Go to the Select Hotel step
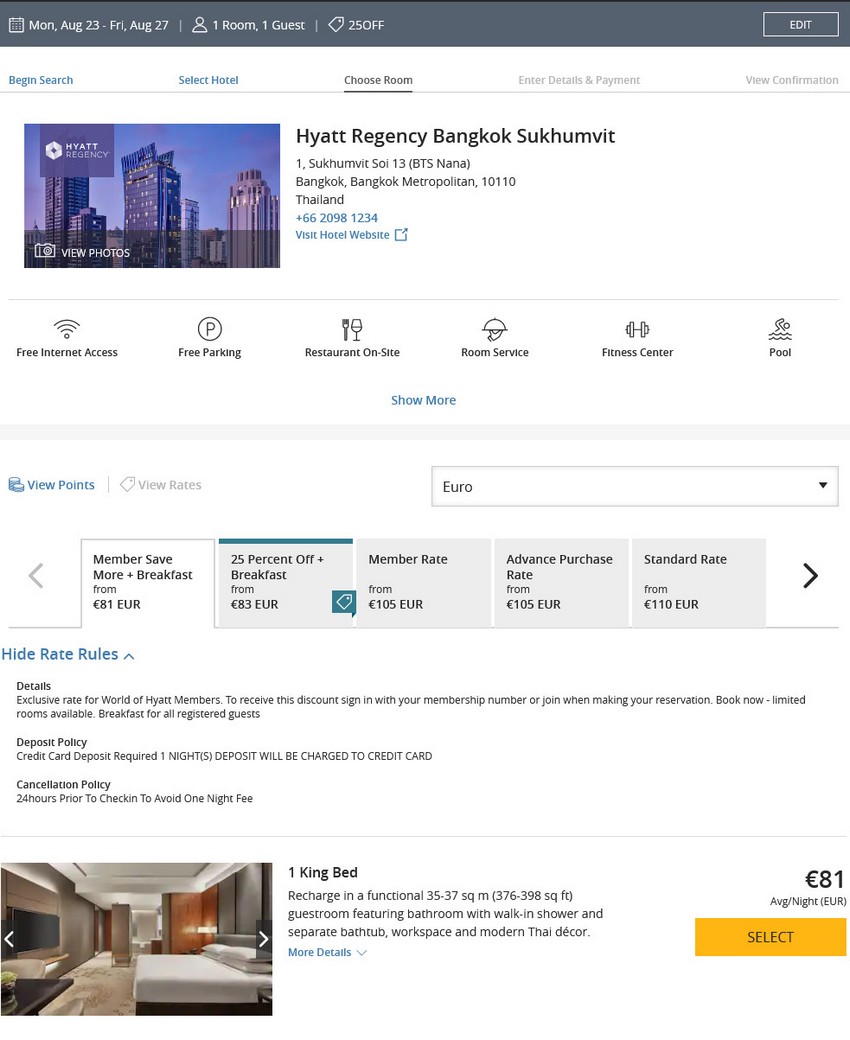Image resolution: width=850 pixels, height=1040 pixels. [208, 80]
